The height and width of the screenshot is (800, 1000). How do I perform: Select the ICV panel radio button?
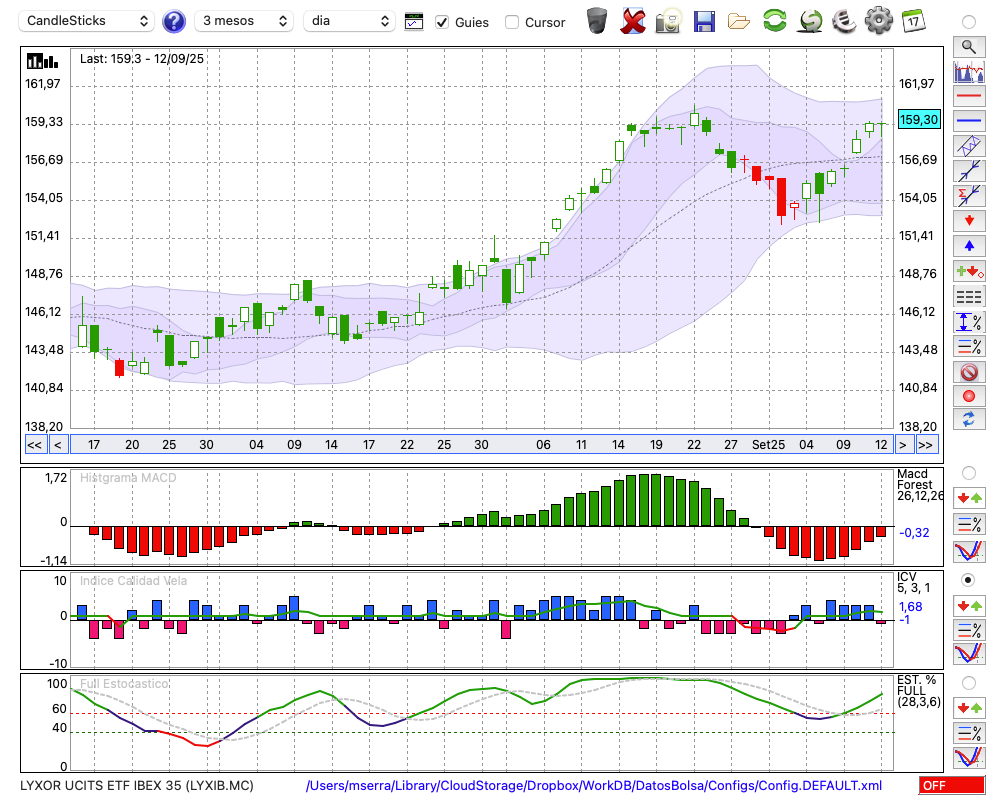pyautogui.click(x=968, y=580)
